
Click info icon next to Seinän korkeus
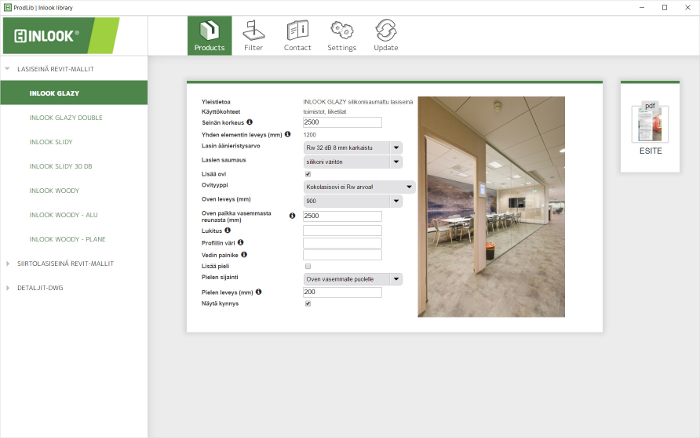click(x=249, y=122)
